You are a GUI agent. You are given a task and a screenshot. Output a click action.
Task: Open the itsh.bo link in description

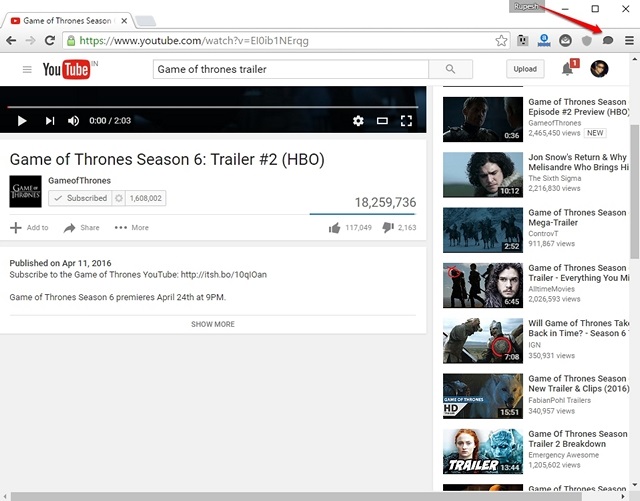tap(224, 274)
